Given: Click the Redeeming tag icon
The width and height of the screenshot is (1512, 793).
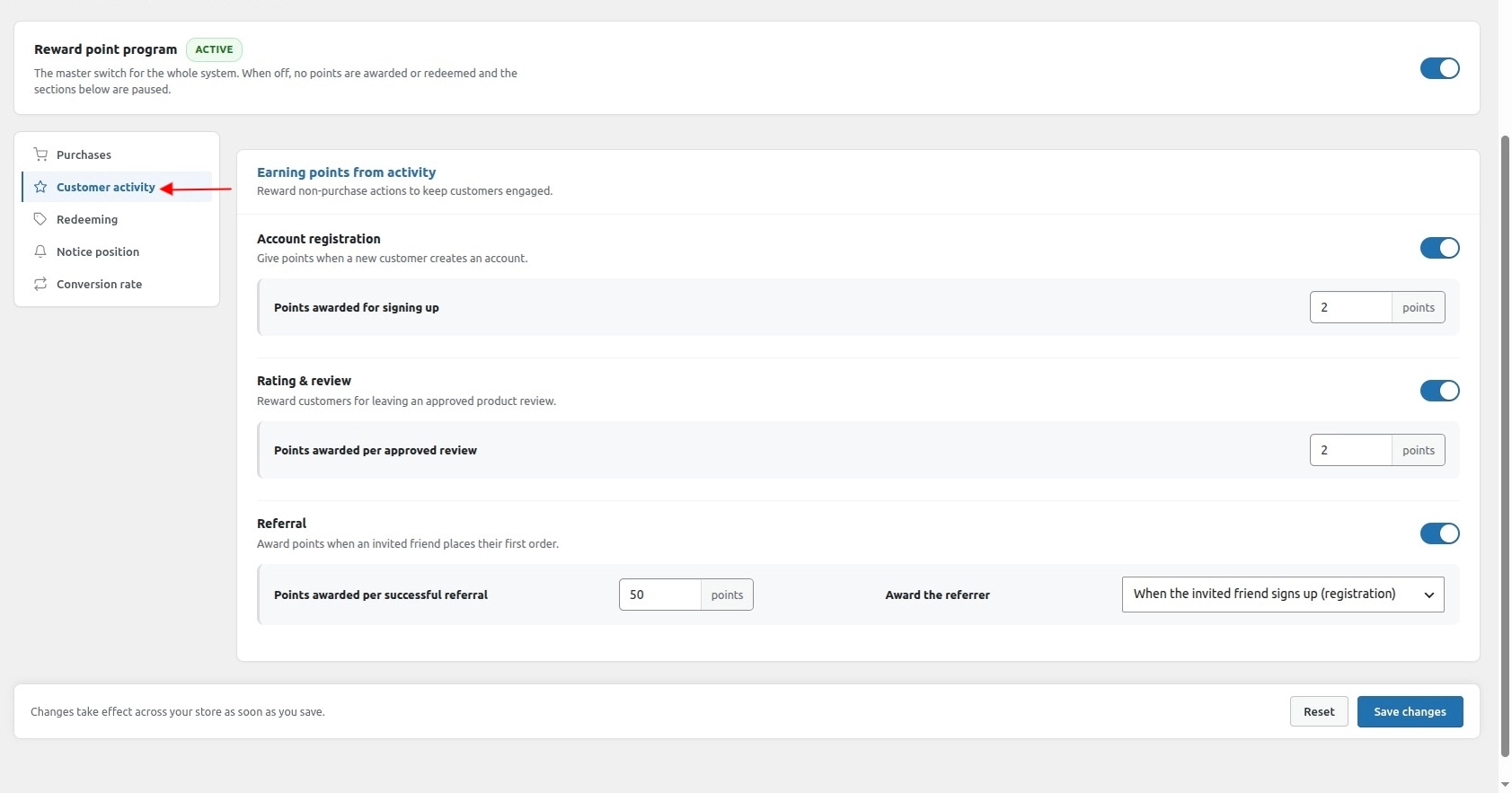Looking at the screenshot, I should pyautogui.click(x=40, y=219).
